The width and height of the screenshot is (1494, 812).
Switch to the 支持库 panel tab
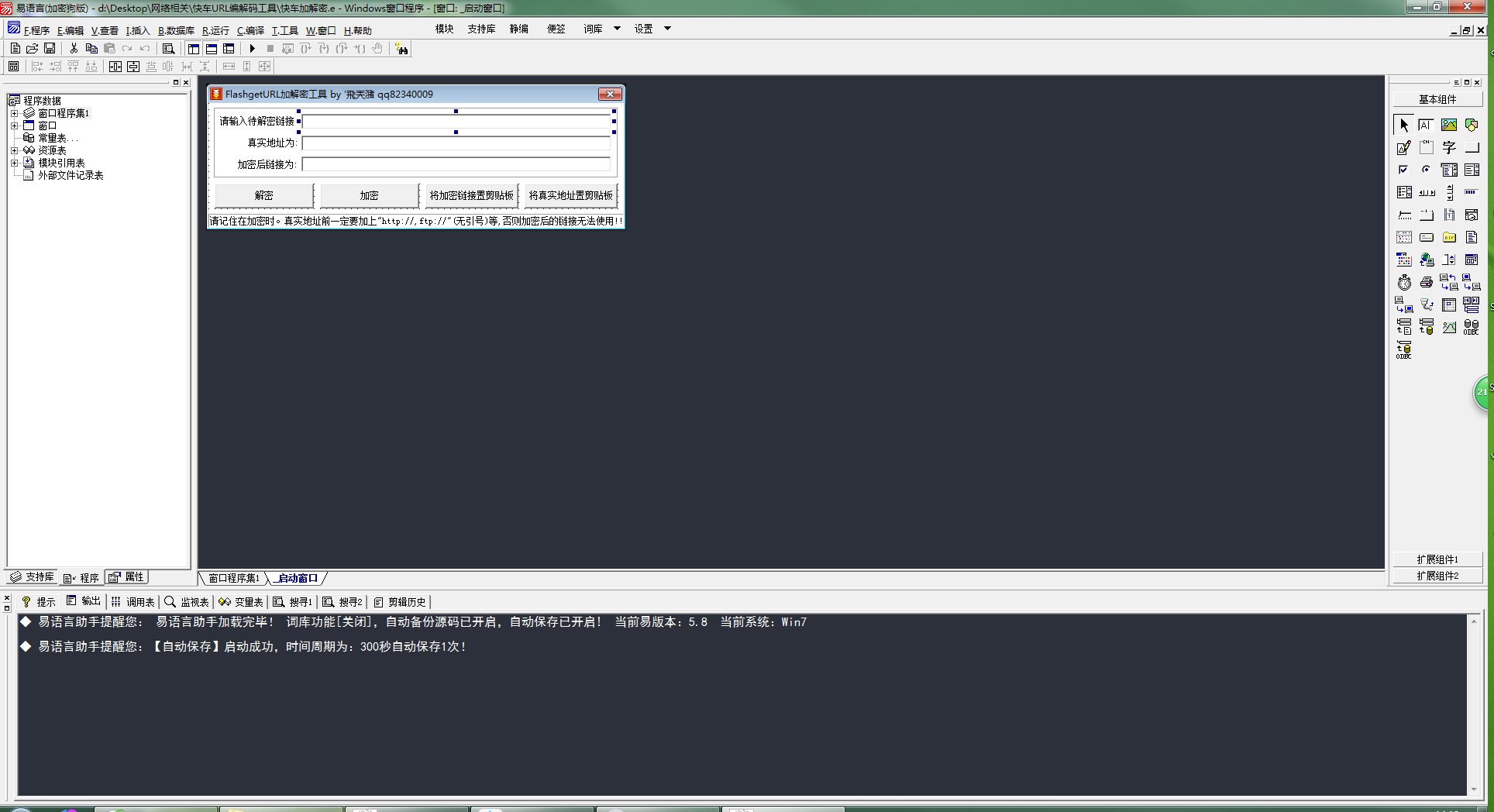click(33, 577)
